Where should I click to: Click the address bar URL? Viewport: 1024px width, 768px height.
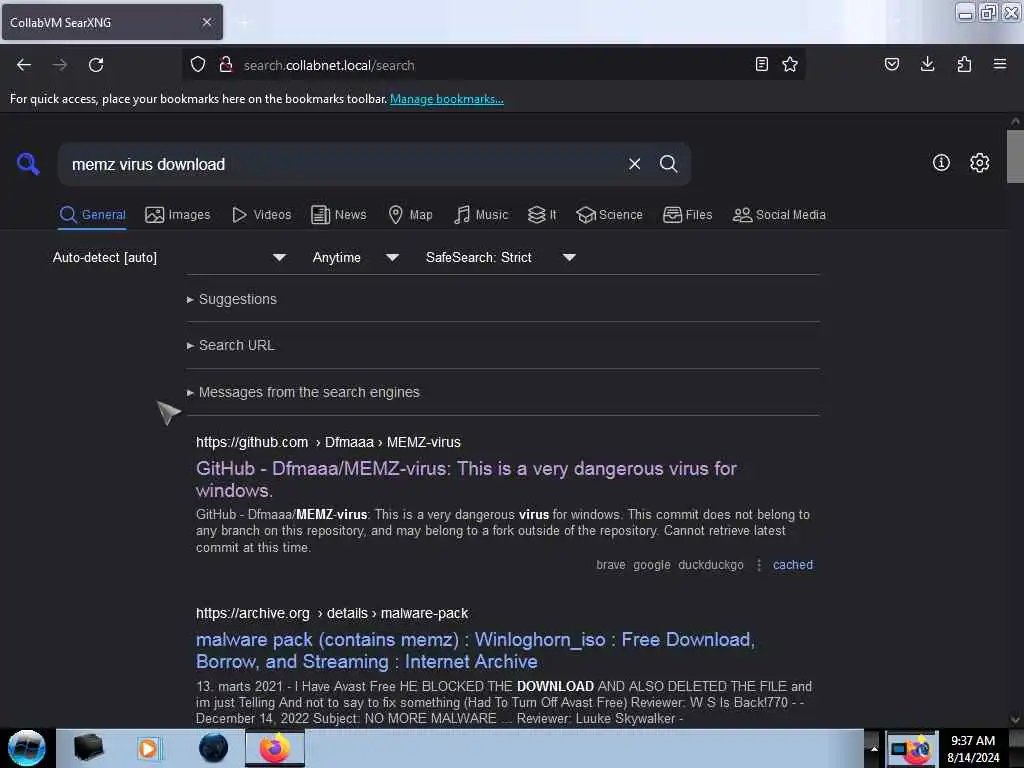click(x=328, y=65)
